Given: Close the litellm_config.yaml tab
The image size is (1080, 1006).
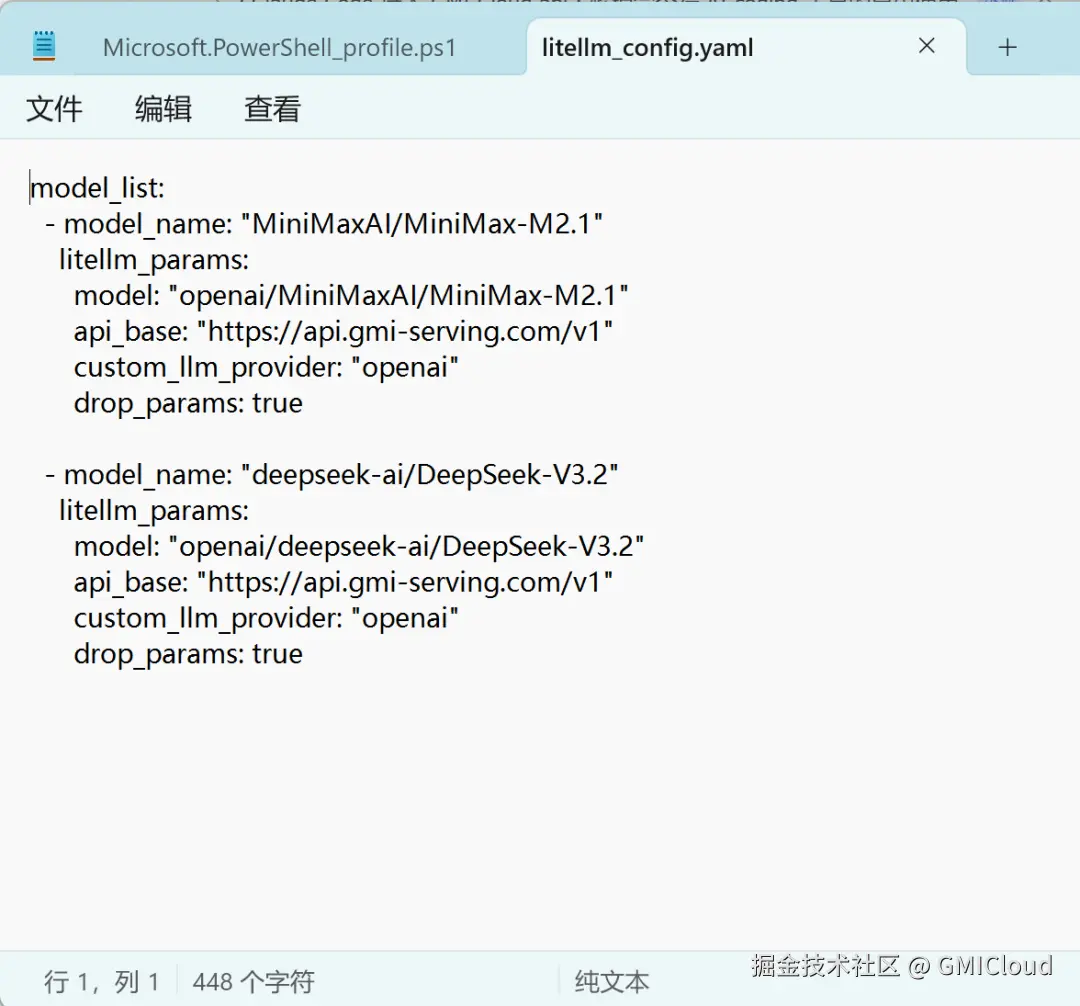Looking at the screenshot, I should [926, 46].
